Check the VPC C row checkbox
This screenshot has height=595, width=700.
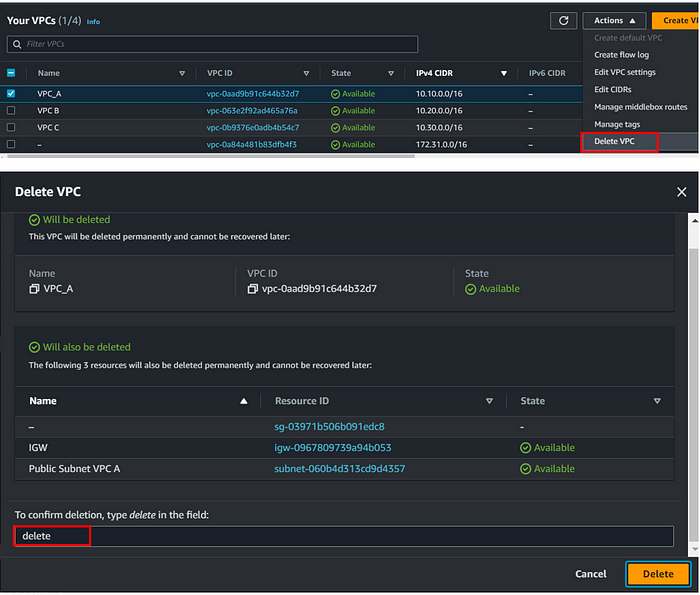[x=11, y=127]
